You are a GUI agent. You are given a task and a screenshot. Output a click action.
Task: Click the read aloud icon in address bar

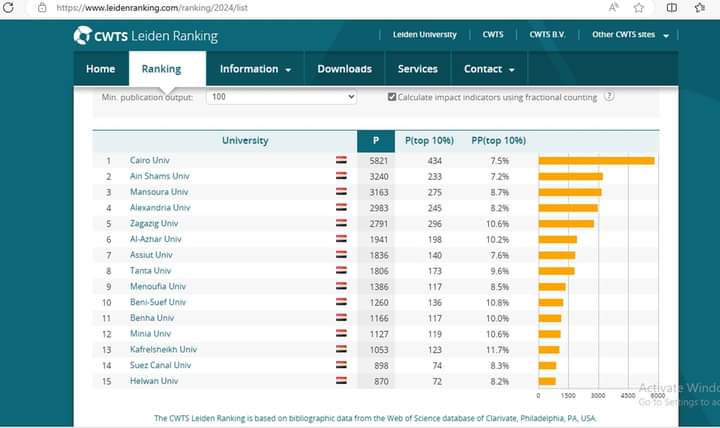(x=614, y=7)
